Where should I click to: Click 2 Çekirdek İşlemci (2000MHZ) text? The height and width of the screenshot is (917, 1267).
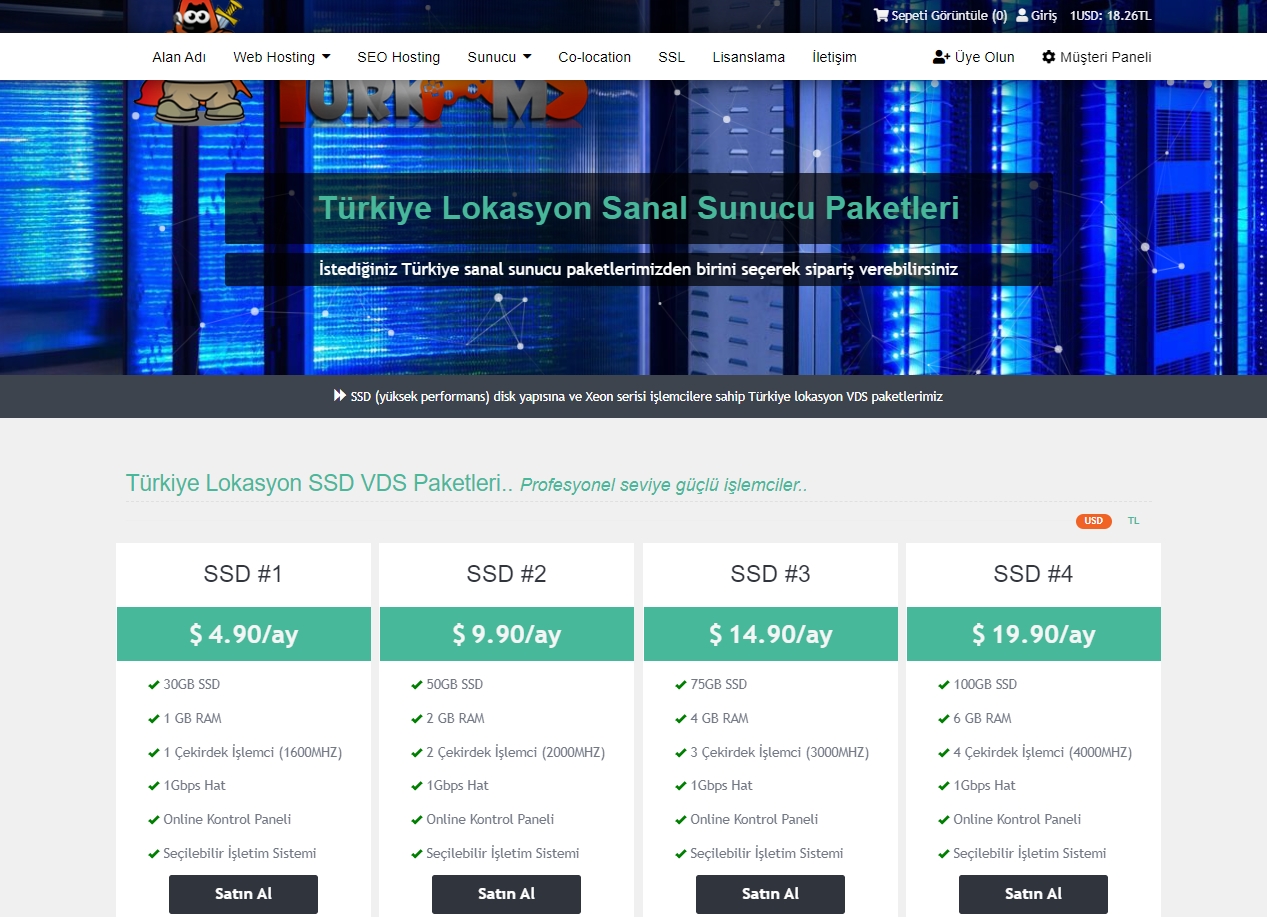pyautogui.click(x=516, y=752)
